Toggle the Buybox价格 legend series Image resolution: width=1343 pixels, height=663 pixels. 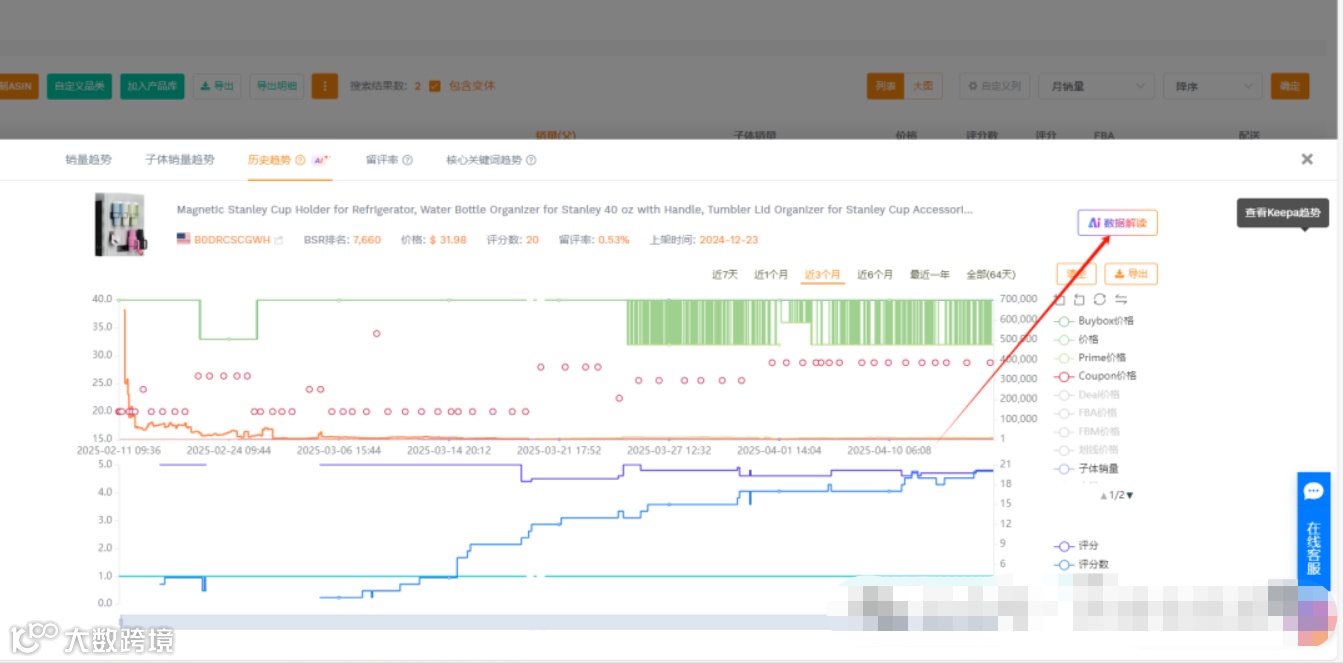coord(1094,321)
